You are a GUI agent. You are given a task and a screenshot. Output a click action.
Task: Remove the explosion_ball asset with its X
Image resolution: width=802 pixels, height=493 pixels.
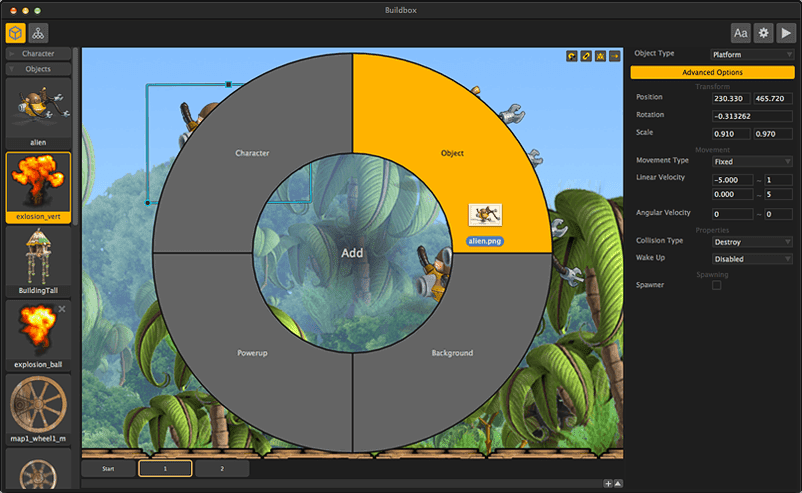[62, 309]
